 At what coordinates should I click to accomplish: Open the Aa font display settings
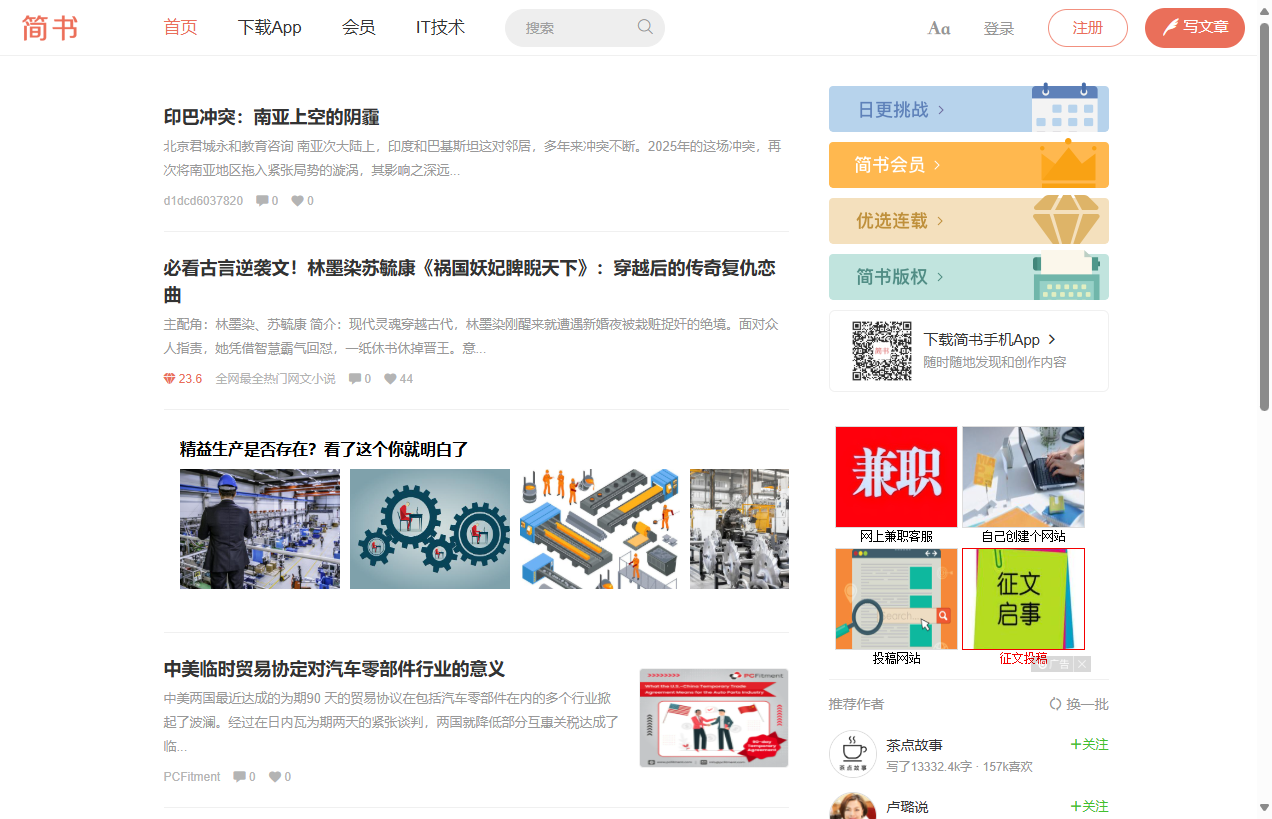pos(939,28)
